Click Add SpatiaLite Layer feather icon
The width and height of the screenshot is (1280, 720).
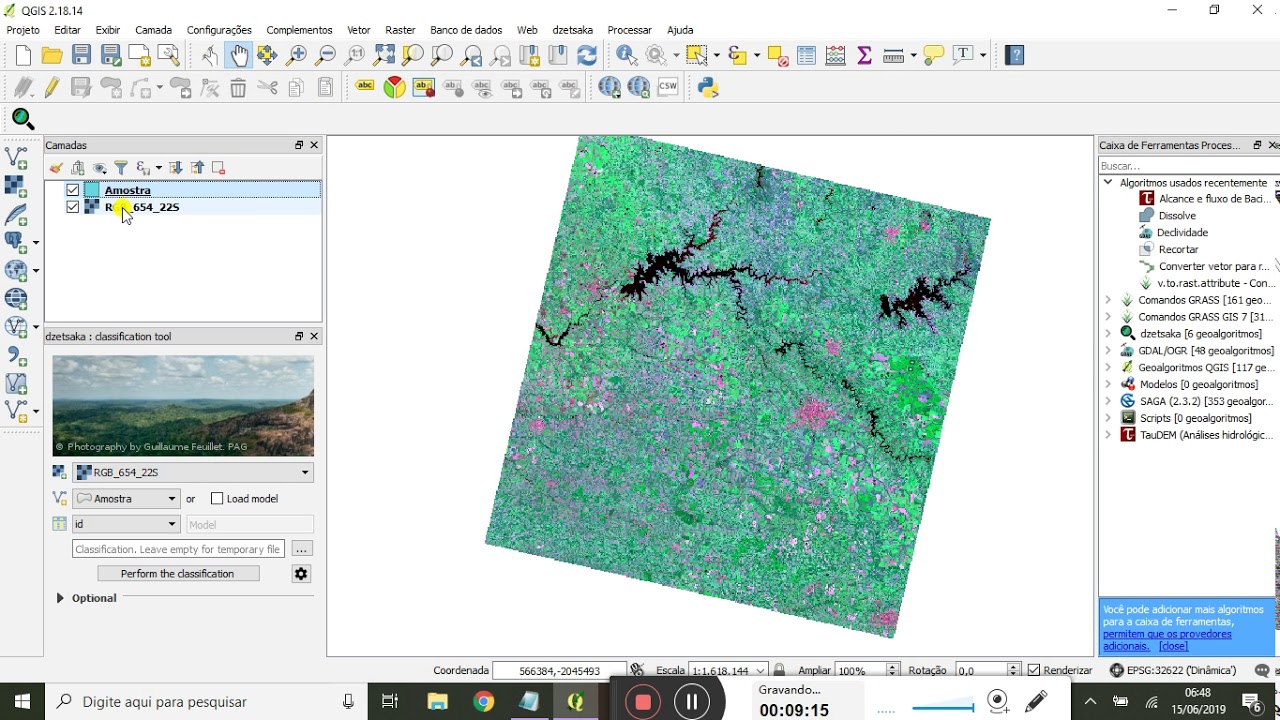[x=16, y=214]
